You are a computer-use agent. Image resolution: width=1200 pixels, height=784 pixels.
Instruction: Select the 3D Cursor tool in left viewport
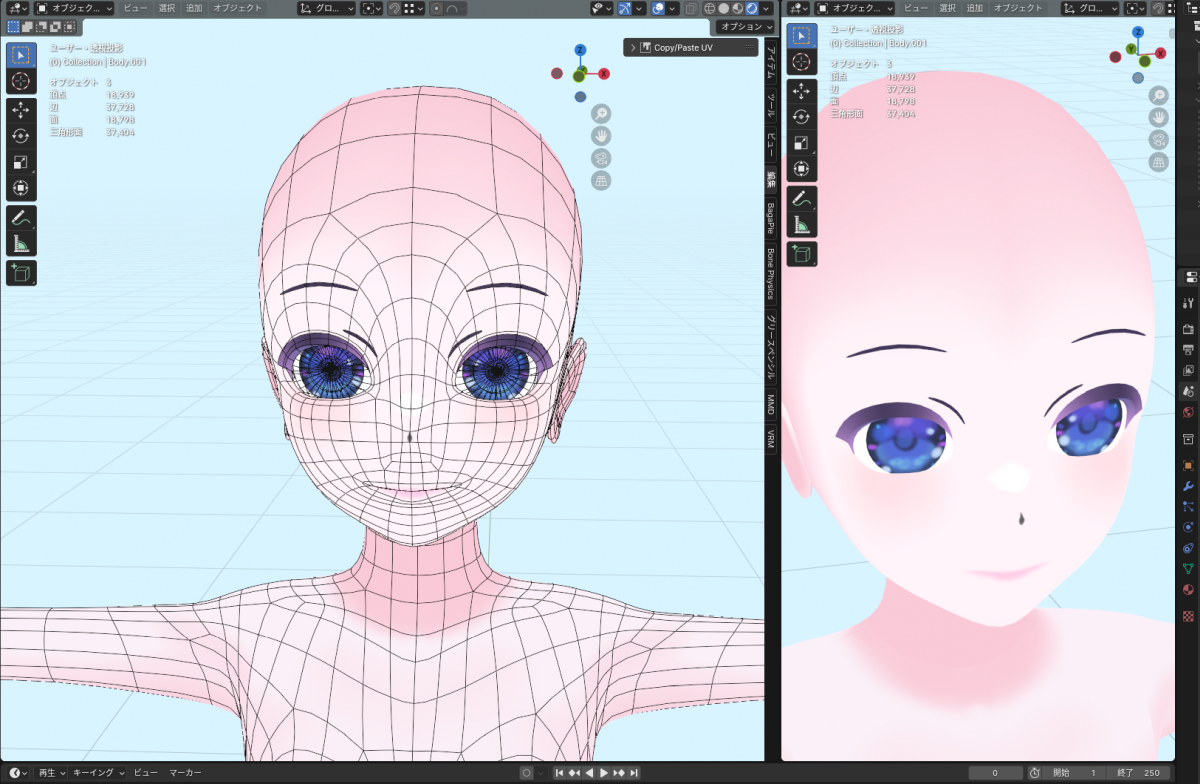click(21, 81)
